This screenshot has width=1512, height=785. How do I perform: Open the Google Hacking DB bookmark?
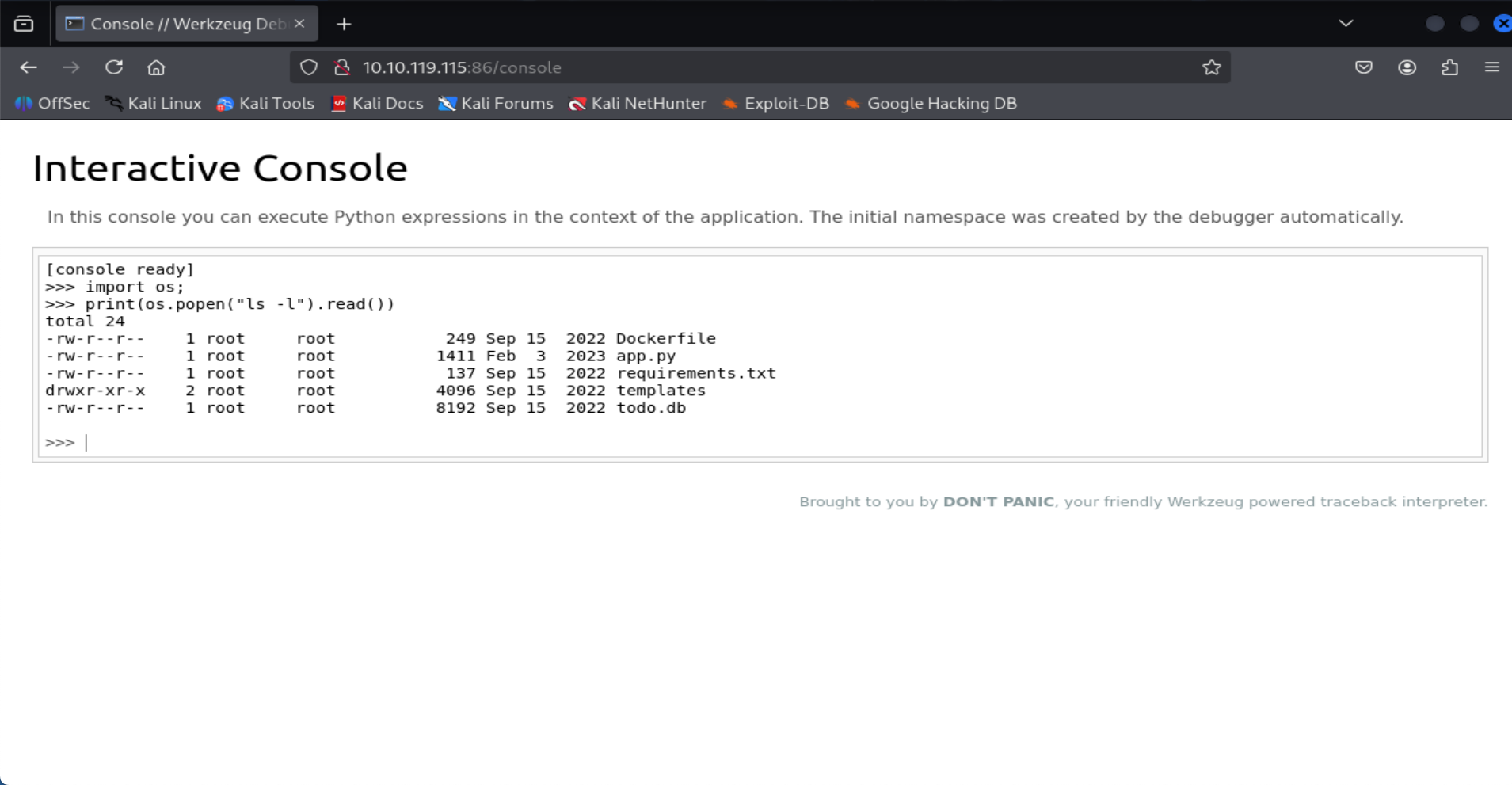coord(931,104)
